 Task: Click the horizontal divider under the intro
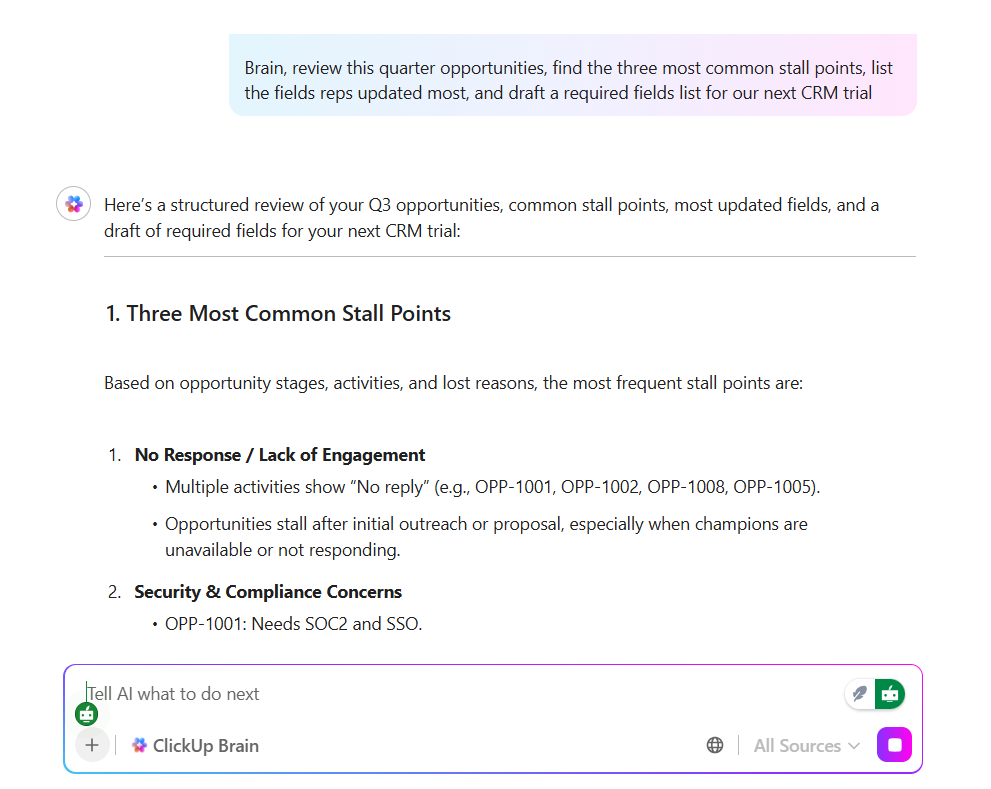coord(509,257)
